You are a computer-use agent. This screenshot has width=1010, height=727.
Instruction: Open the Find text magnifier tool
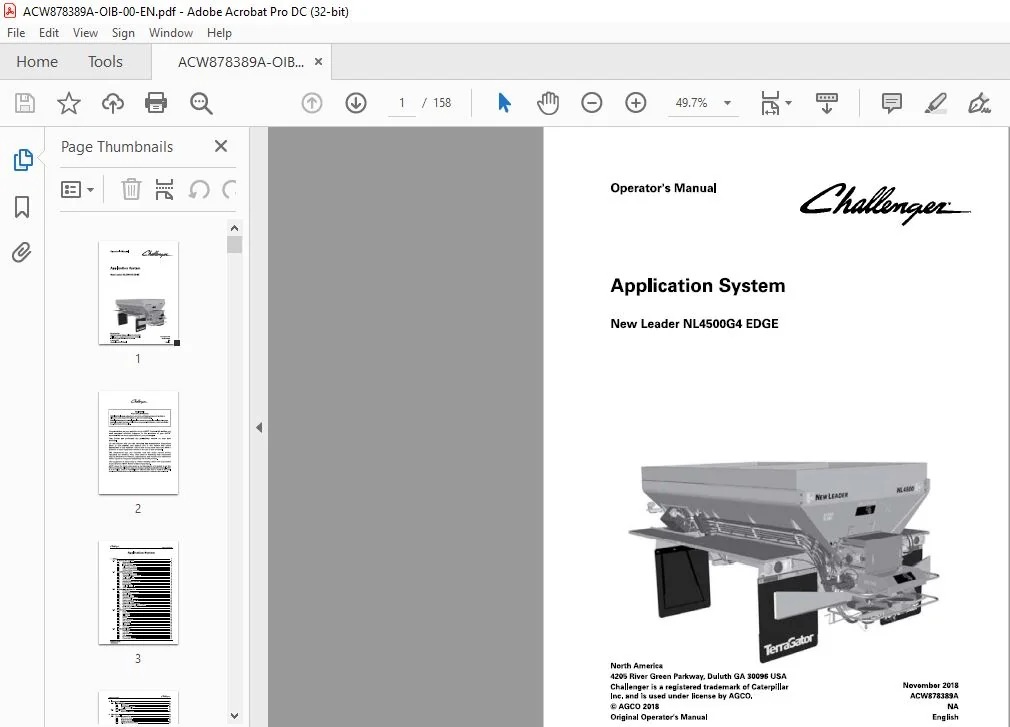click(x=201, y=103)
